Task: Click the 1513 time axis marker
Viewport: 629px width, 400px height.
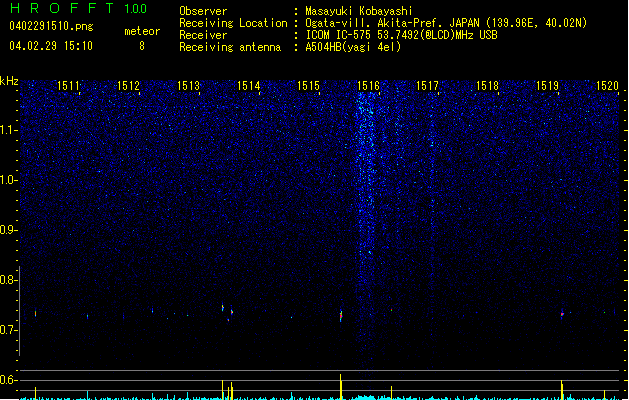Action: pos(188,85)
